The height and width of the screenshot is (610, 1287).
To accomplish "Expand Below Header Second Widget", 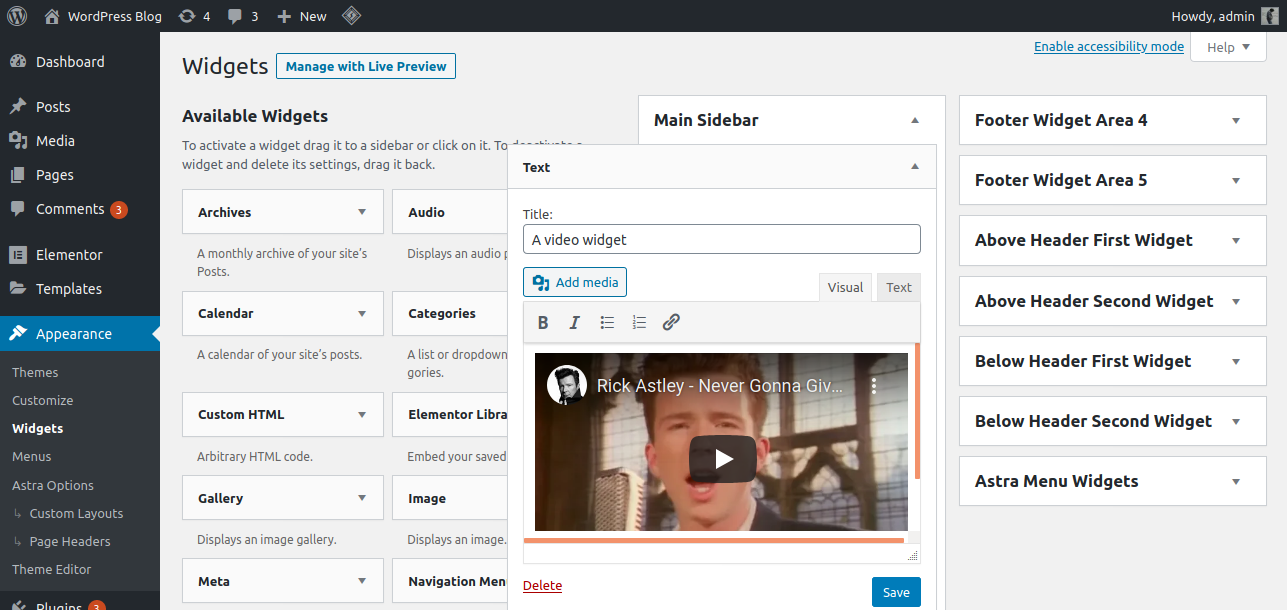I will 1236,421.
